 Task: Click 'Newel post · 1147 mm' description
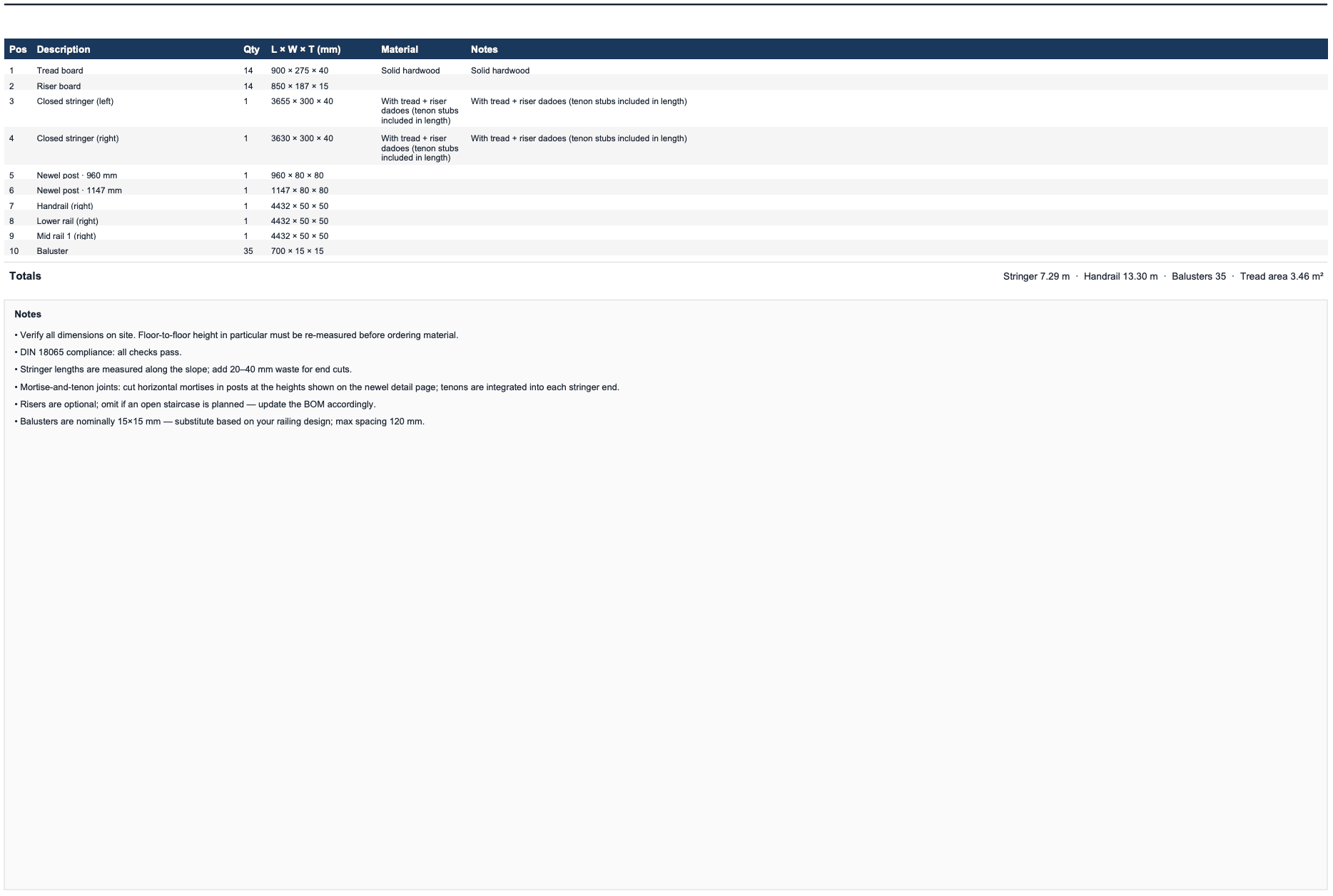tap(79, 190)
